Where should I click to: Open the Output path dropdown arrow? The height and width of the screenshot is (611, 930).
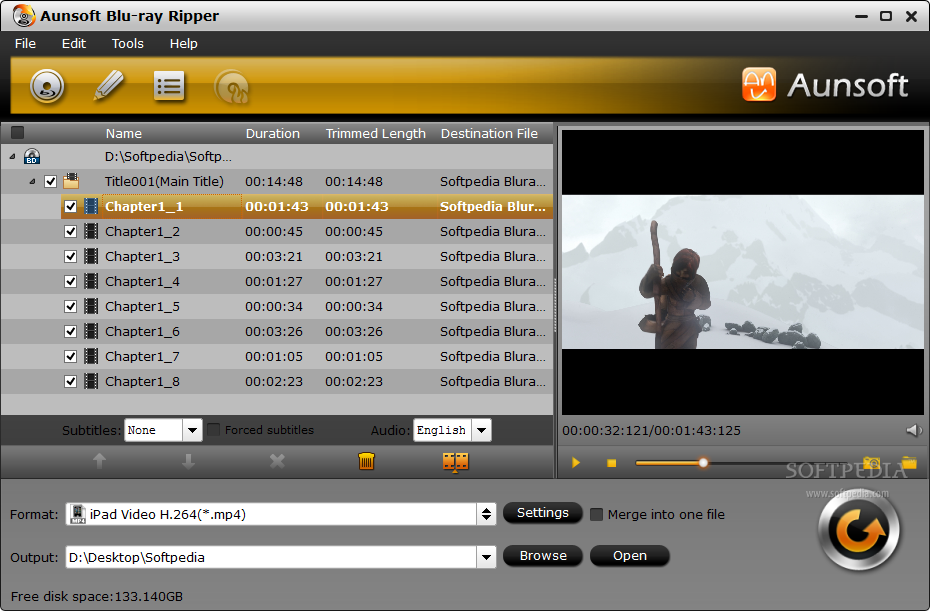point(486,557)
